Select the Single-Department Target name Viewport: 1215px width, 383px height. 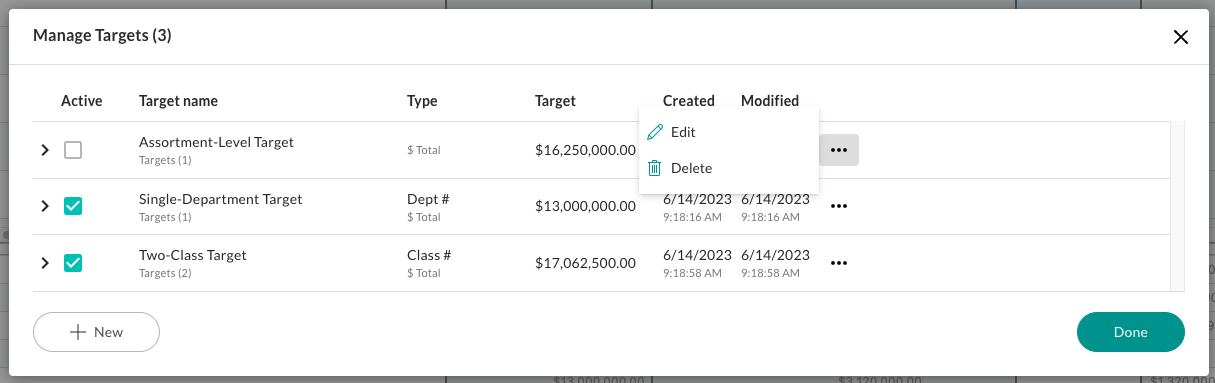[x=220, y=199]
